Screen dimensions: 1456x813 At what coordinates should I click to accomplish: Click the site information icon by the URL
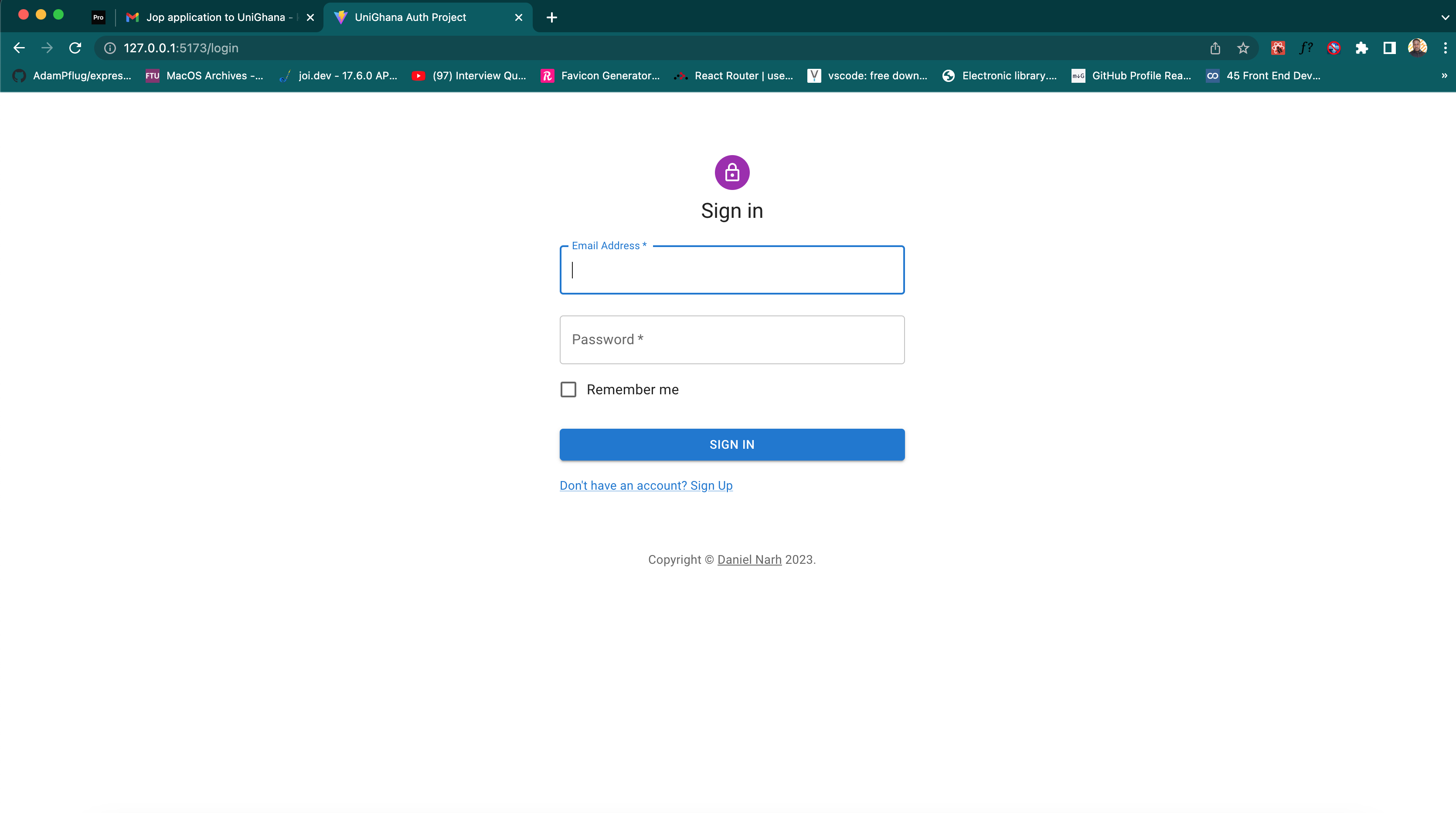[x=110, y=48]
